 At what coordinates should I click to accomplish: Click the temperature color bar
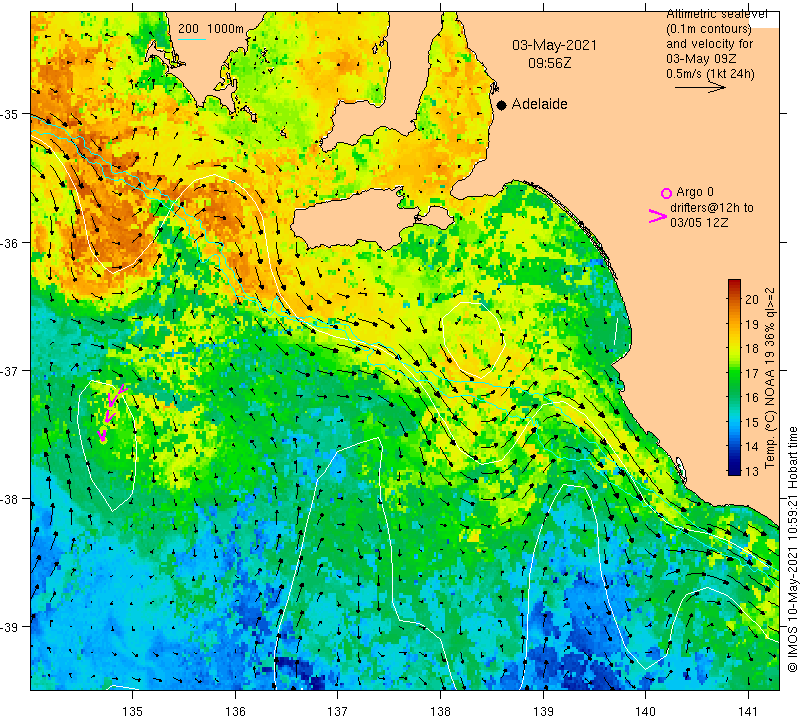(734, 377)
